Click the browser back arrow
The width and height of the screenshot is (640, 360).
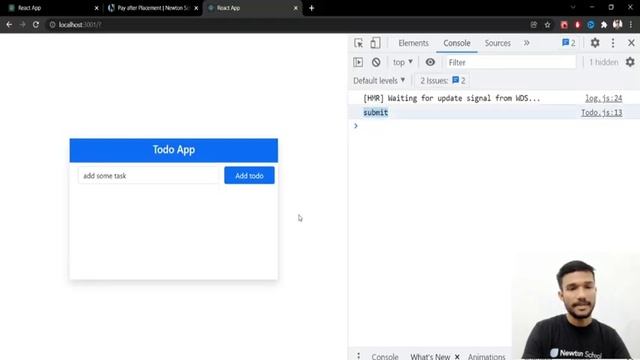click(x=9, y=24)
